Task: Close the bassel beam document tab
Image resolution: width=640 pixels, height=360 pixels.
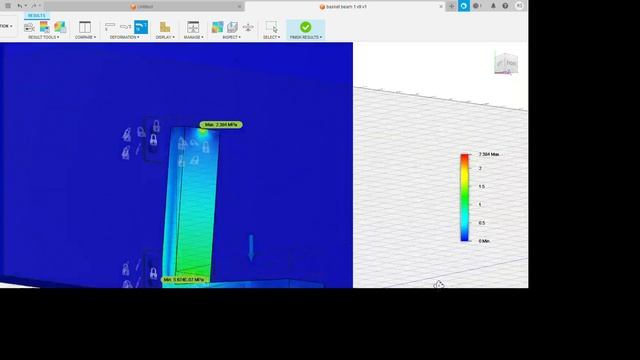Action: pyautogui.click(x=441, y=7)
